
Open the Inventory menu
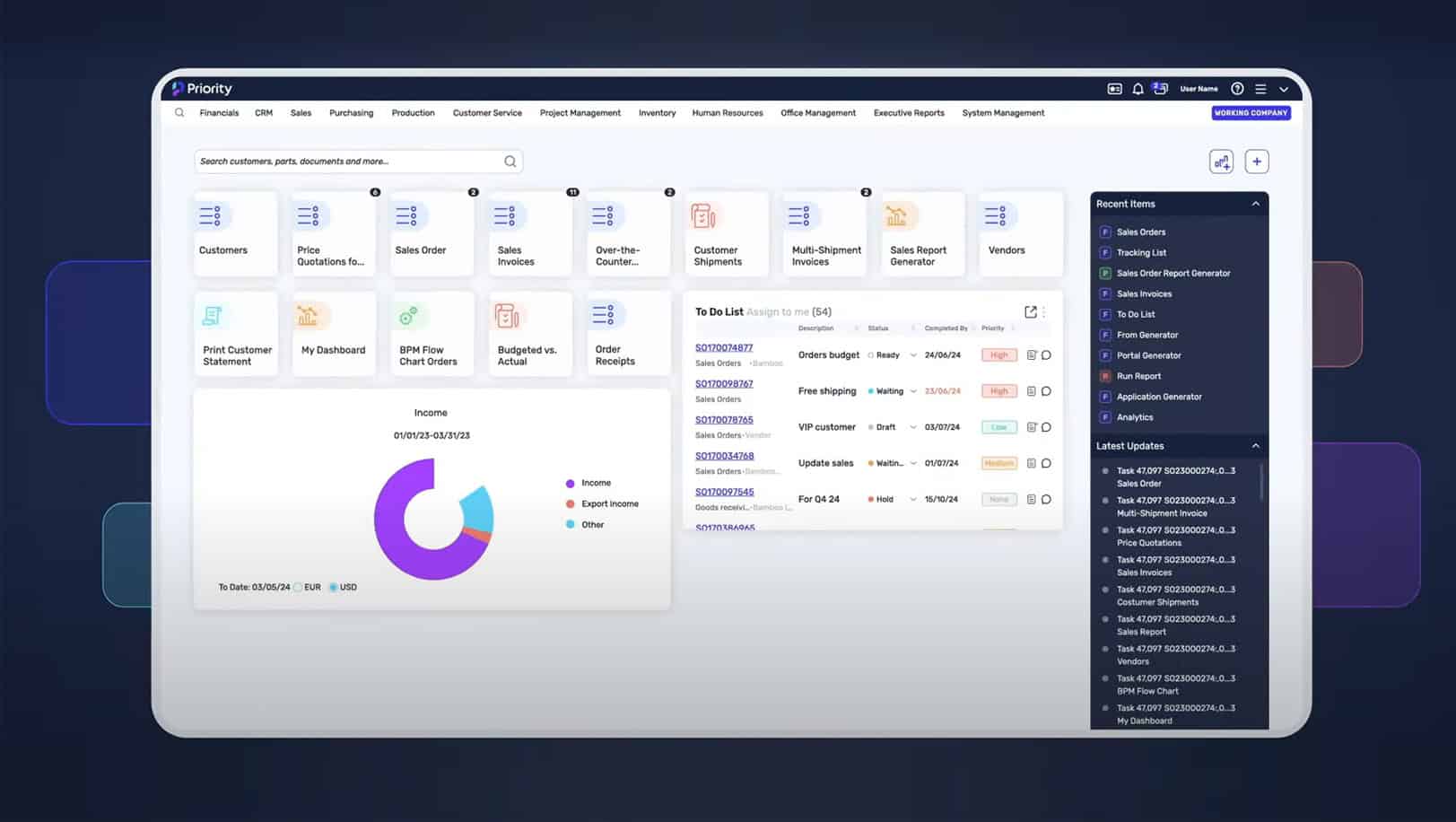click(x=657, y=113)
